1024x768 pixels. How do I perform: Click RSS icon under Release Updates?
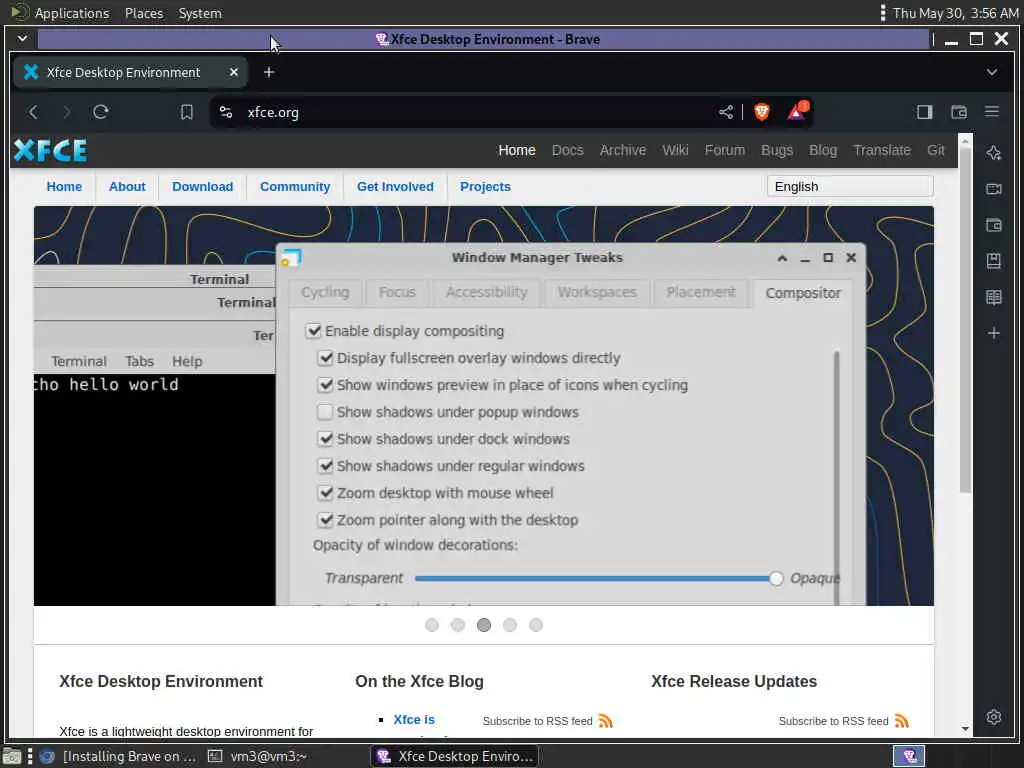coord(902,721)
